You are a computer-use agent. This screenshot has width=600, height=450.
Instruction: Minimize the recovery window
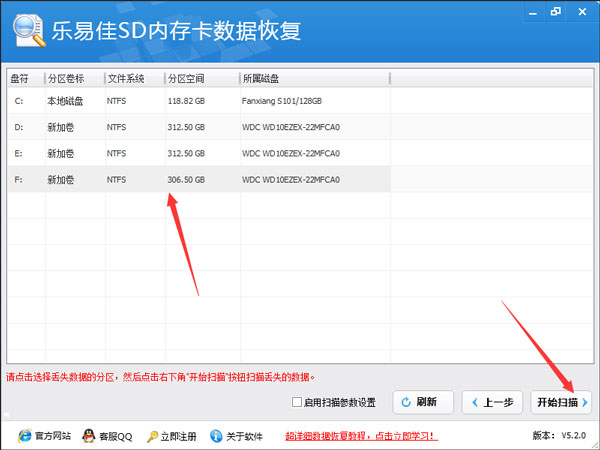[x=533, y=13]
